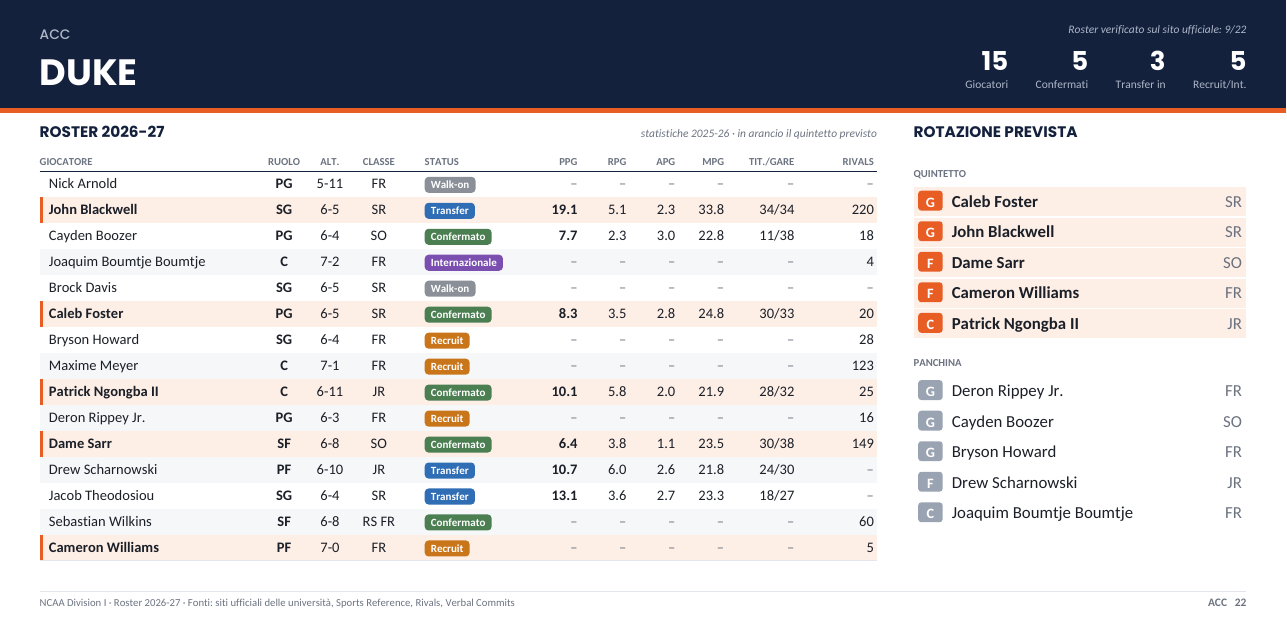This screenshot has height=622, width=1287.
Task: Click the C badge next to Patrick Ngongba II in Quintetto
Action: (931, 324)
